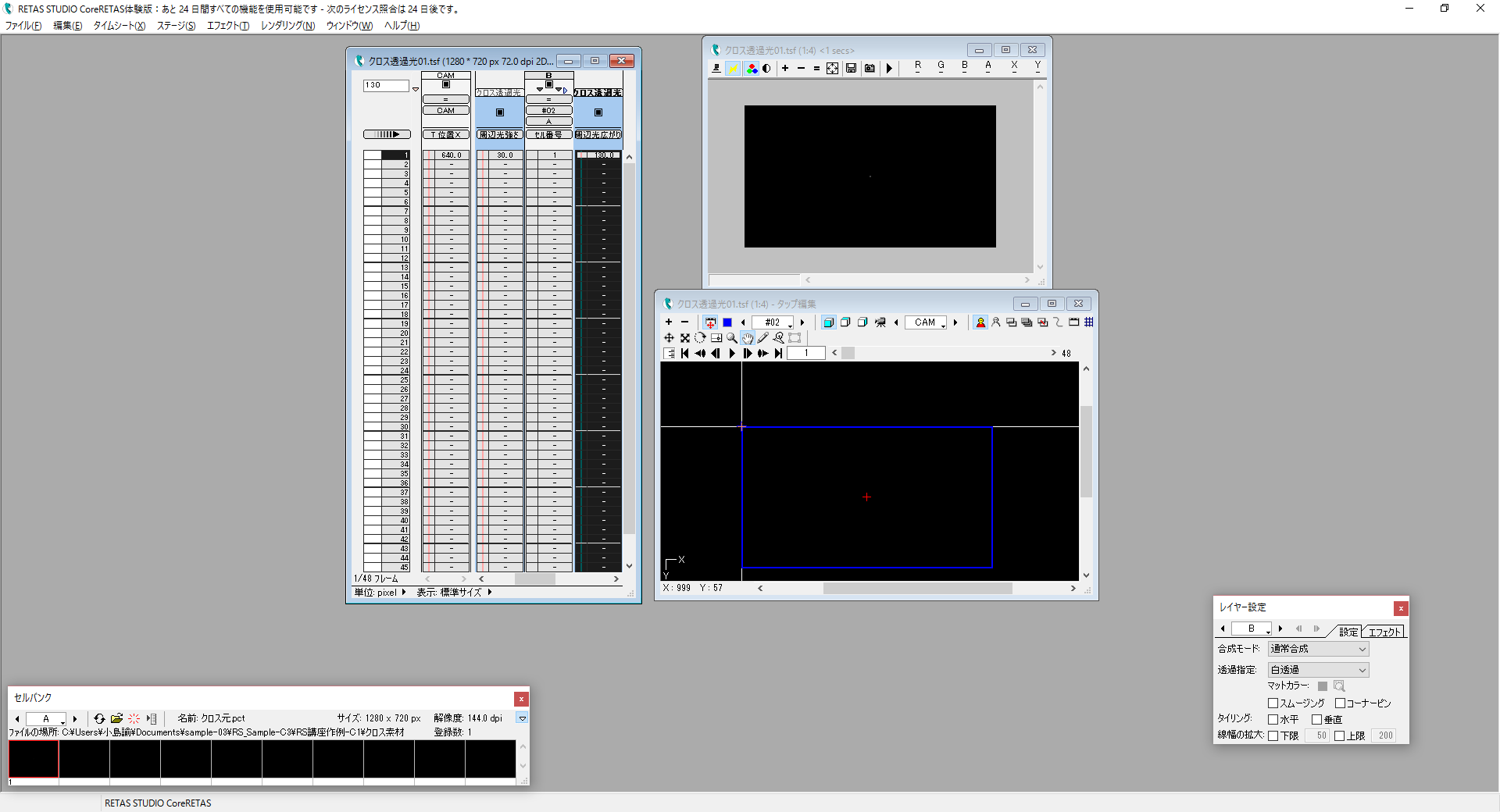Jump to first frame in tap editor
1500x812 pixels.
685,354
